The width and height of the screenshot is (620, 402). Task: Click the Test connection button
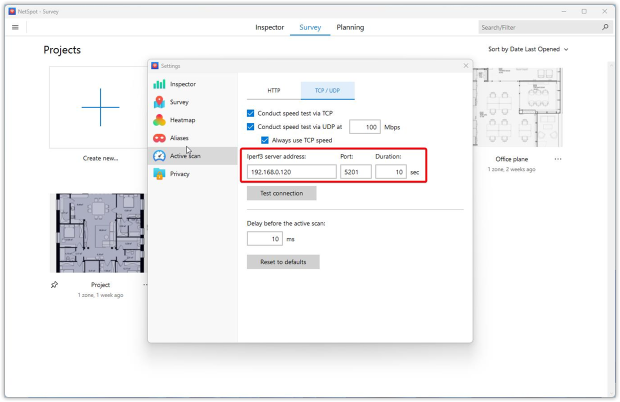(x=282, y=193)
